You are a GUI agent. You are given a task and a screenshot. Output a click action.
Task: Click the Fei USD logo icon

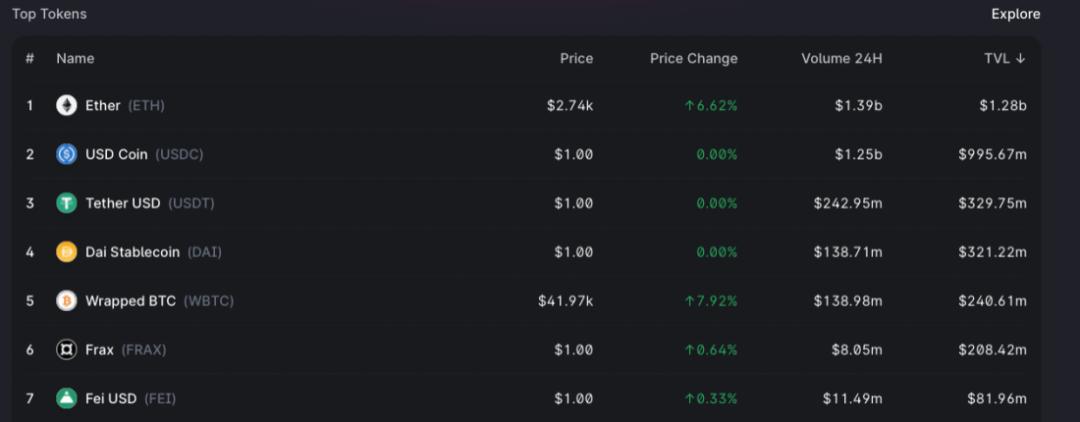pos(66,399)
